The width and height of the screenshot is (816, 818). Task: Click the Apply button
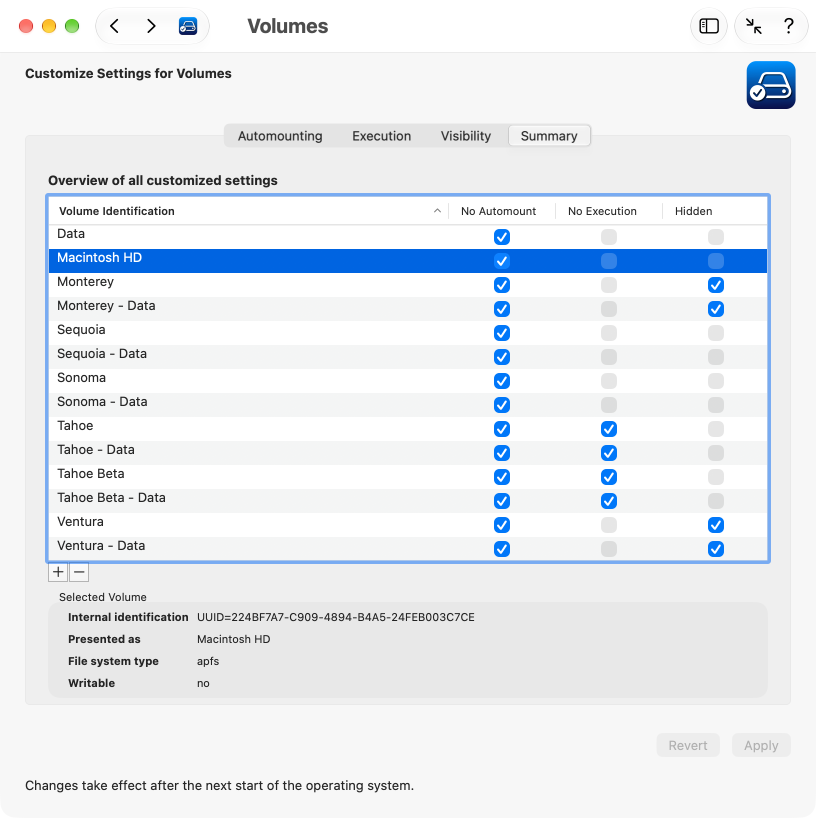coord(761,745)
